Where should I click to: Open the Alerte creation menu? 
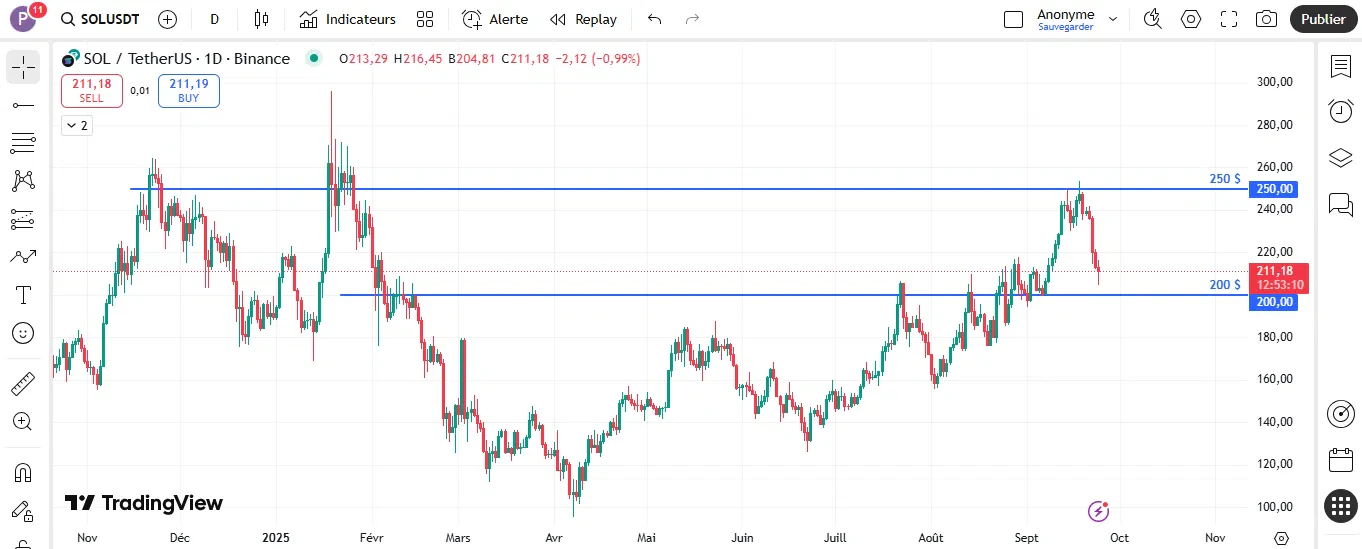[495, 19]
